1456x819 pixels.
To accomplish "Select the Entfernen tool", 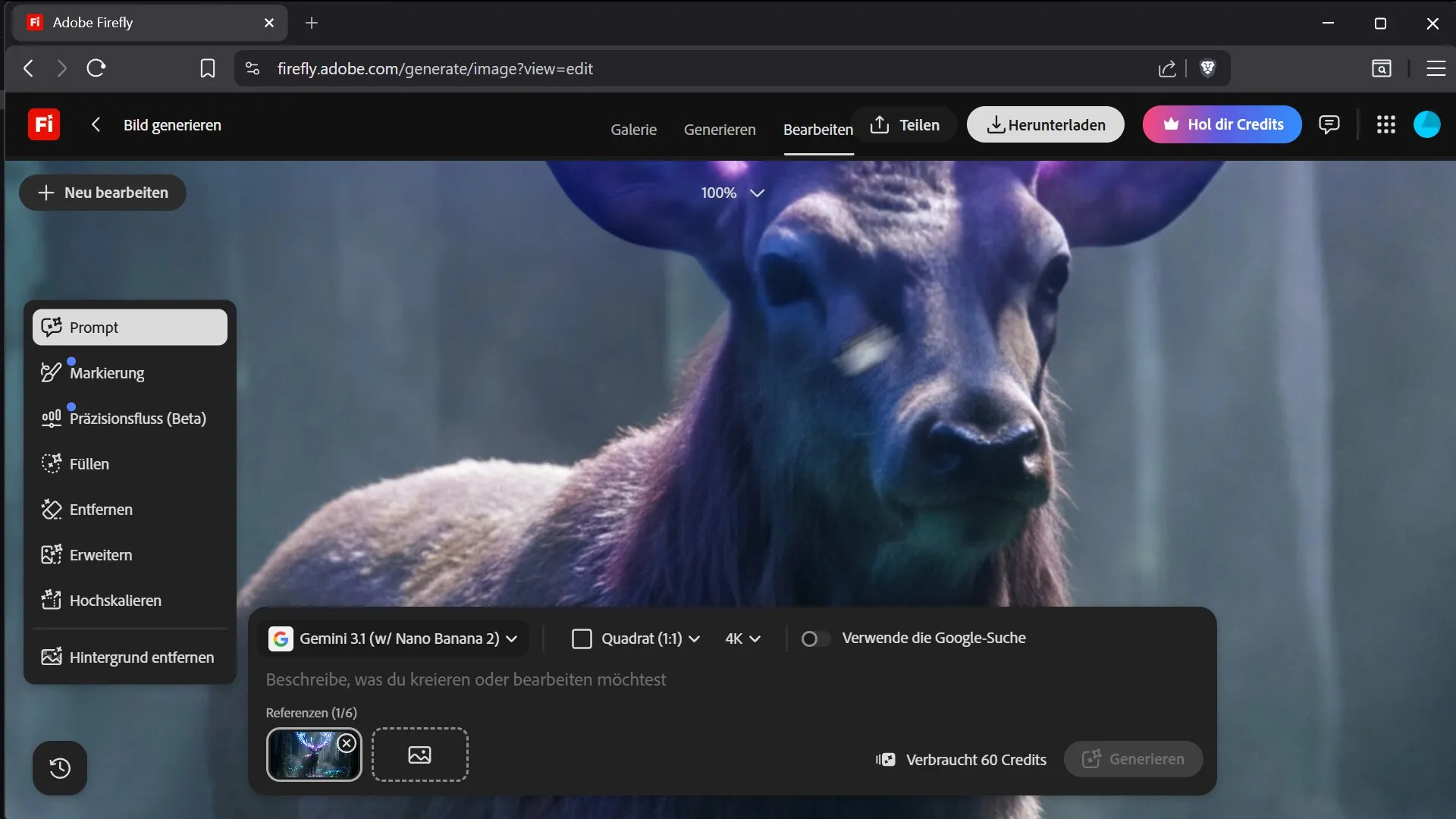I will tap(130, 509).
